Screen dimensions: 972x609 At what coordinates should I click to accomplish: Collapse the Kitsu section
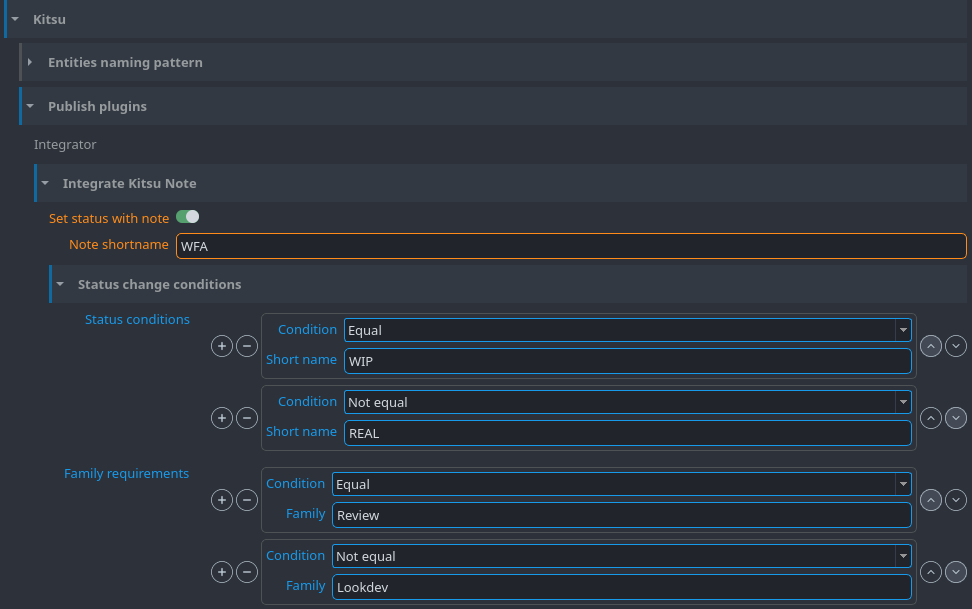pos(12,19)
